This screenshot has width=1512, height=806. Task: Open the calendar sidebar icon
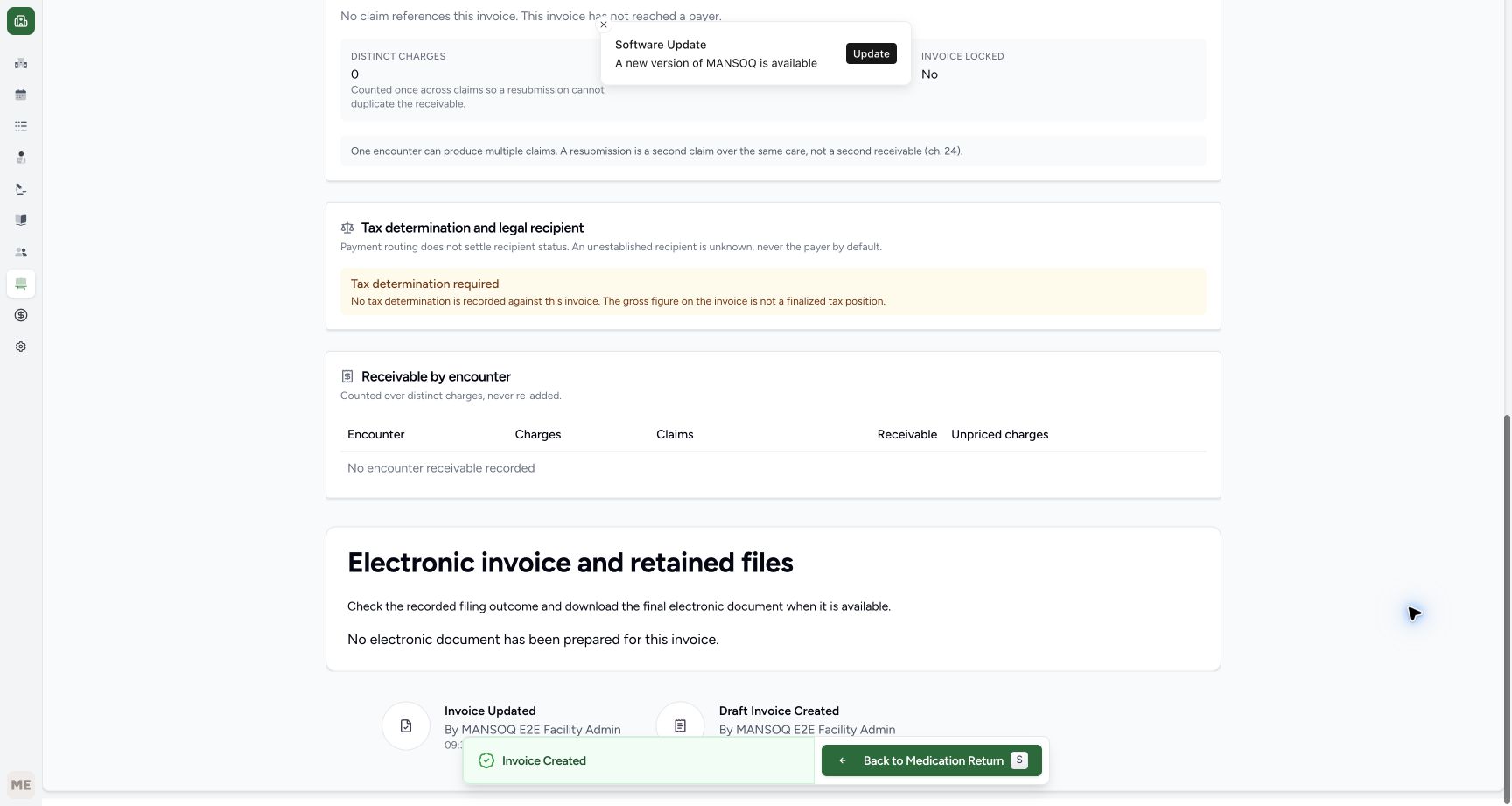click(x=21, y=95)
